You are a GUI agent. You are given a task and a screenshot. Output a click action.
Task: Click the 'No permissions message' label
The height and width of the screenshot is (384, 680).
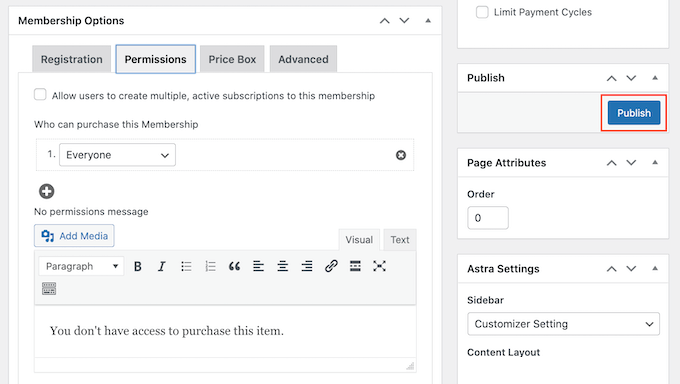click(91, 212)
